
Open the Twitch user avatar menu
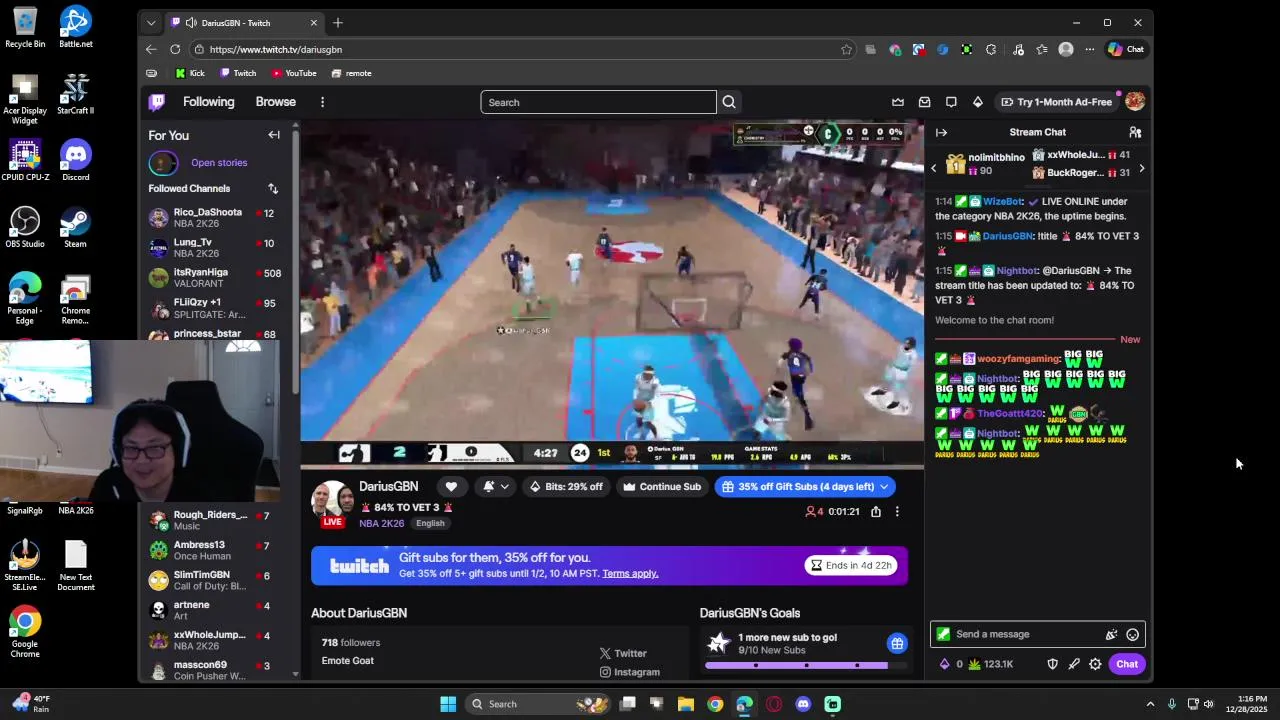pos(1134,102)
